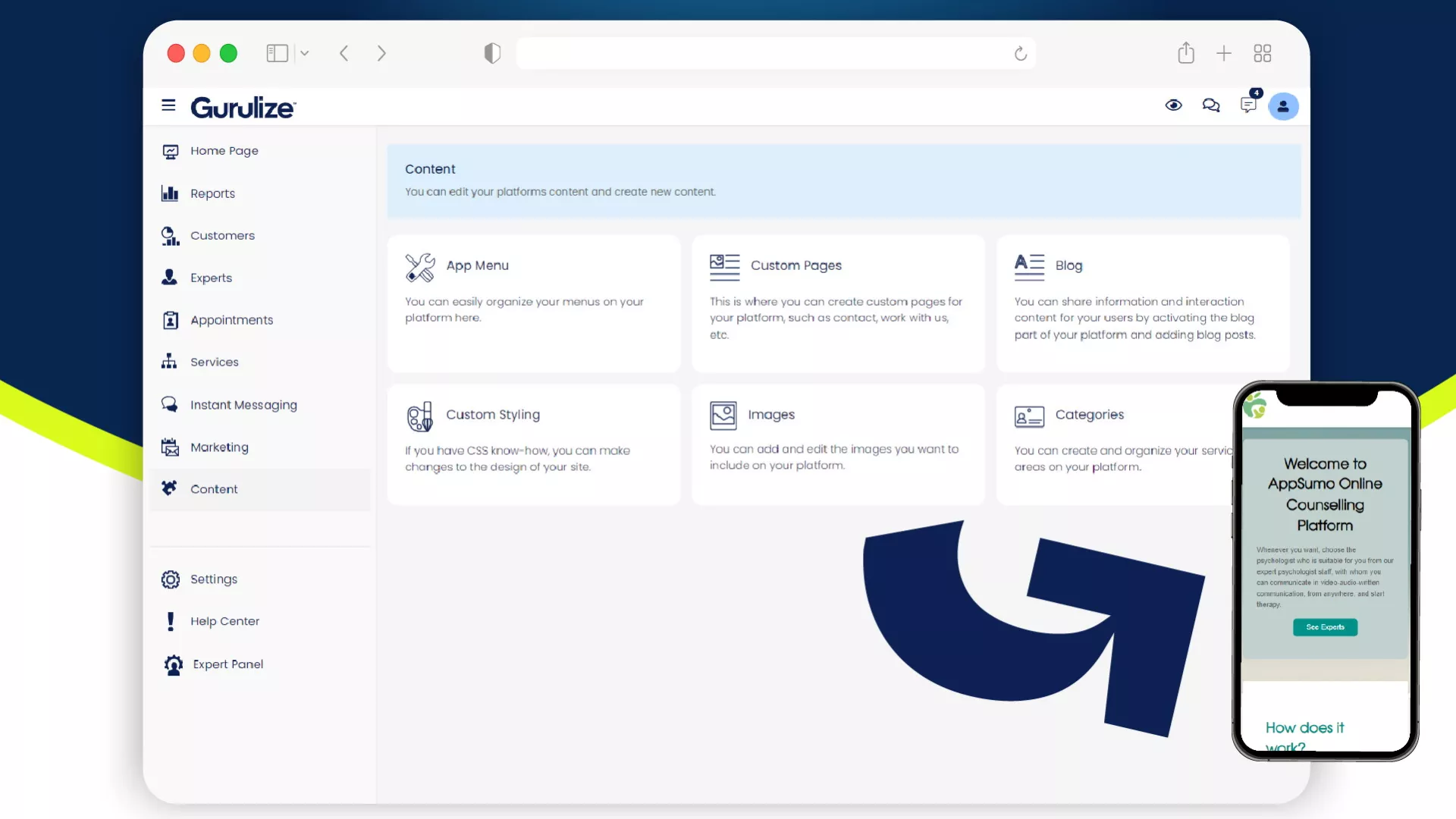The image size is (1456, 819).
Task: Open notifications icon with badge 4
Action: [1248, 105]
